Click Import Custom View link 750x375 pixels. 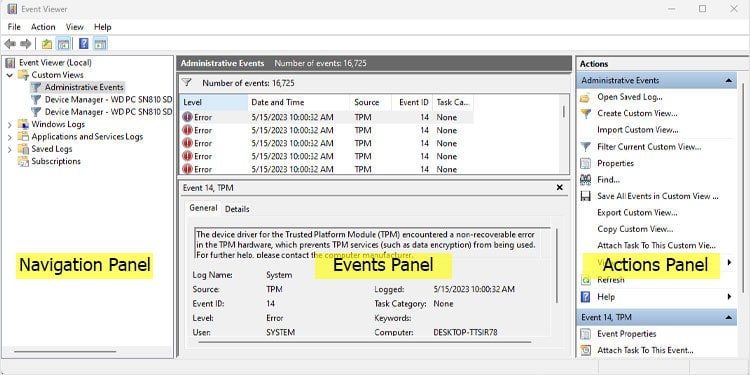(638, 130)
